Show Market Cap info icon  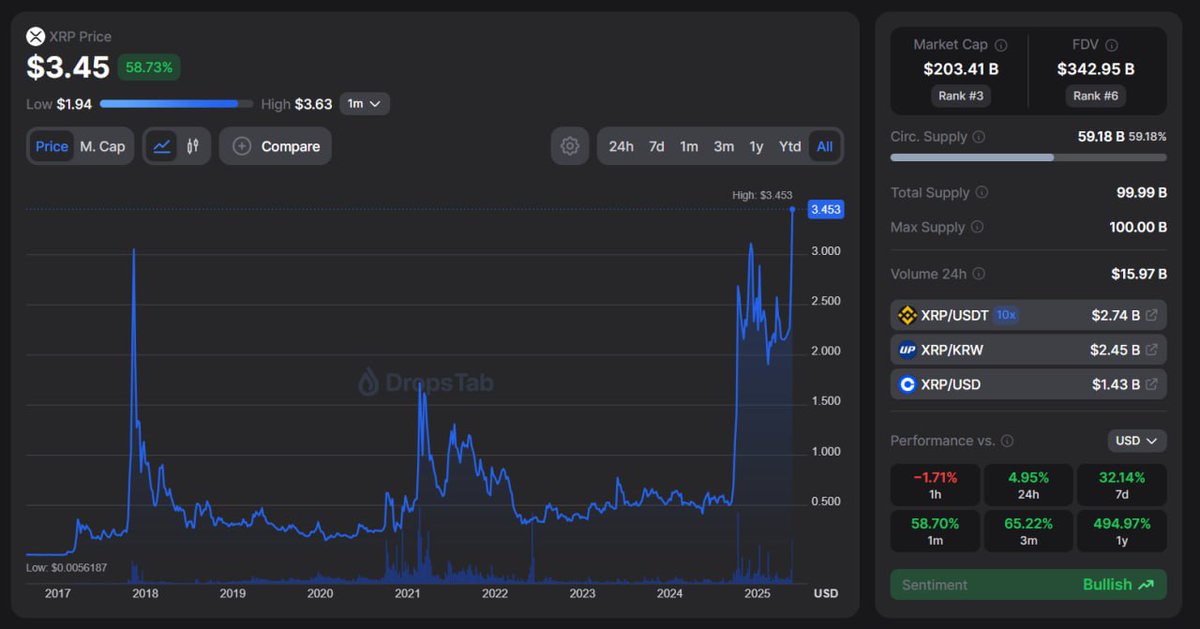pos(1001,45)
